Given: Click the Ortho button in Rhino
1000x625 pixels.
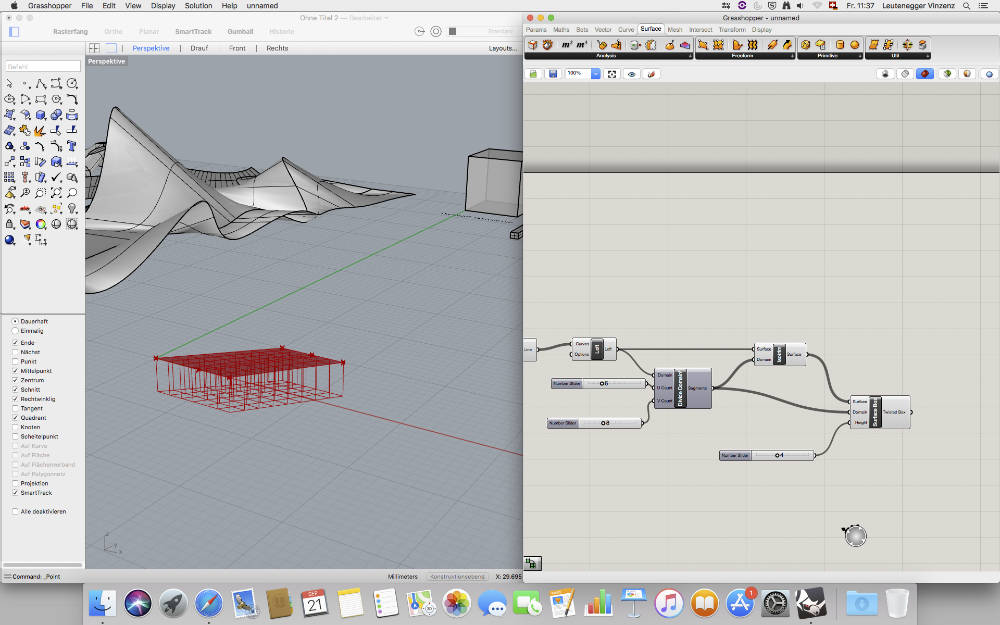Looking at the screenshot, I should [x=114, y=31].
